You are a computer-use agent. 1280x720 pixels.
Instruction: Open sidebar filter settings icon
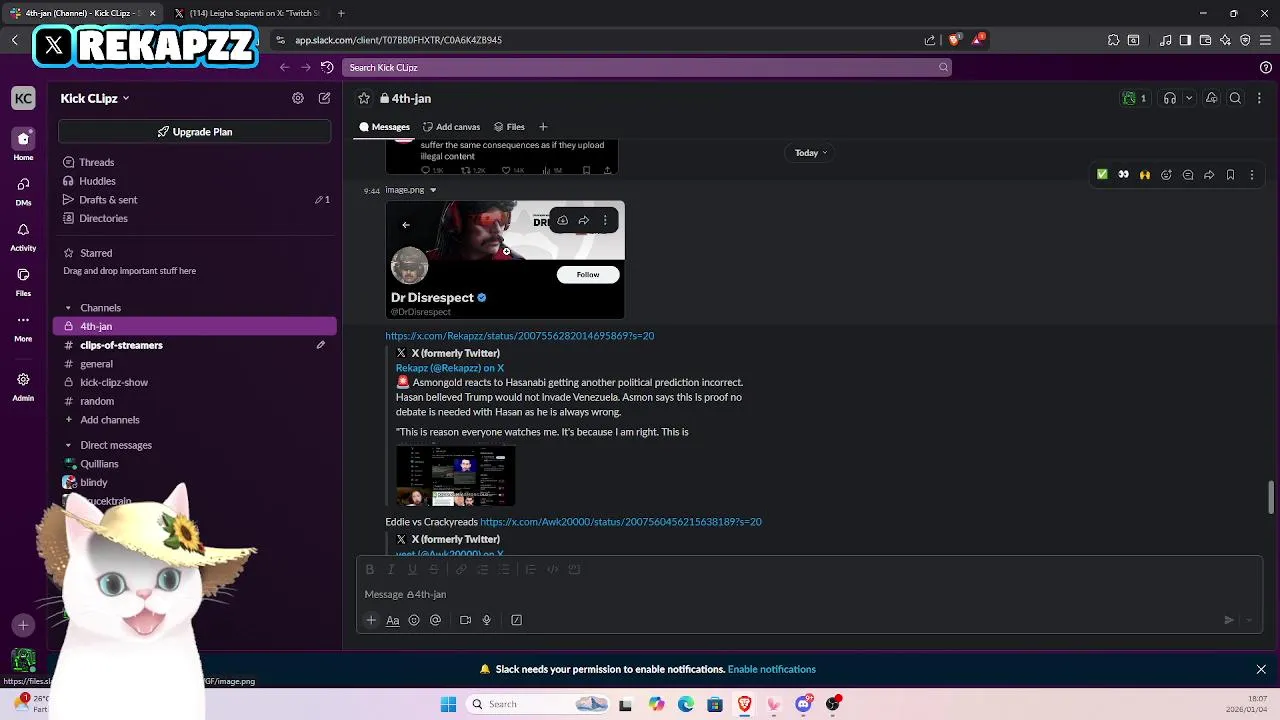coord(298,98)
